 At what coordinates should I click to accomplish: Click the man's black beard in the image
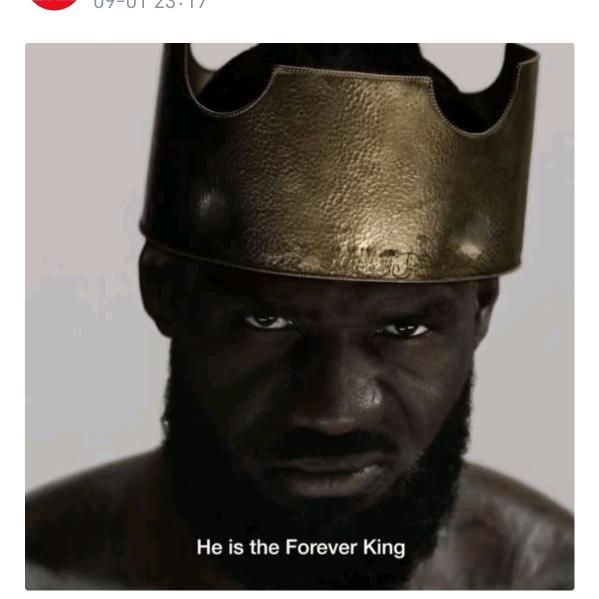pyautogui.click(x=313, y=508)
